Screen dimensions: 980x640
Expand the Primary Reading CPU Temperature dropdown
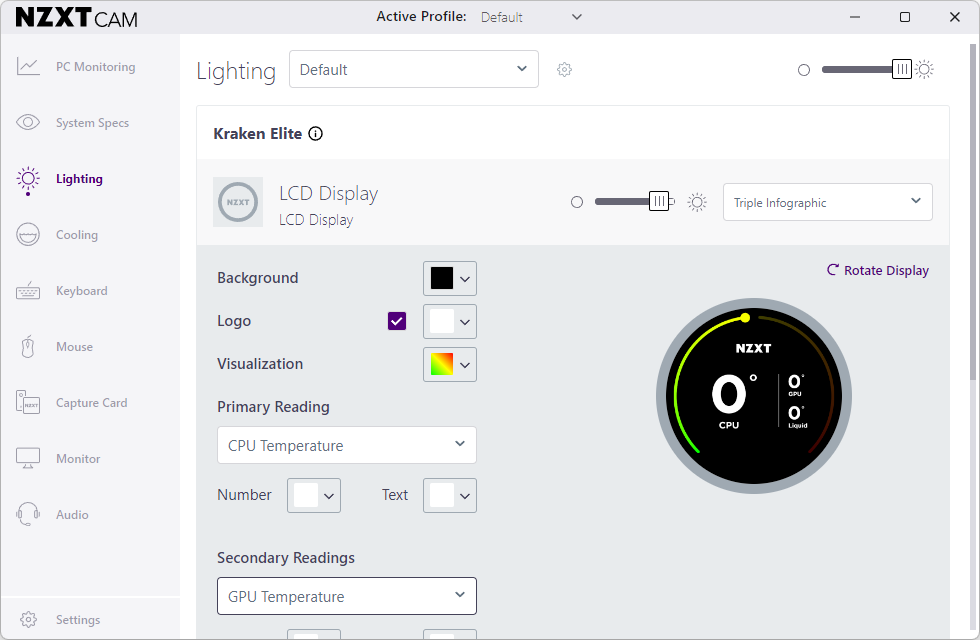346,445
